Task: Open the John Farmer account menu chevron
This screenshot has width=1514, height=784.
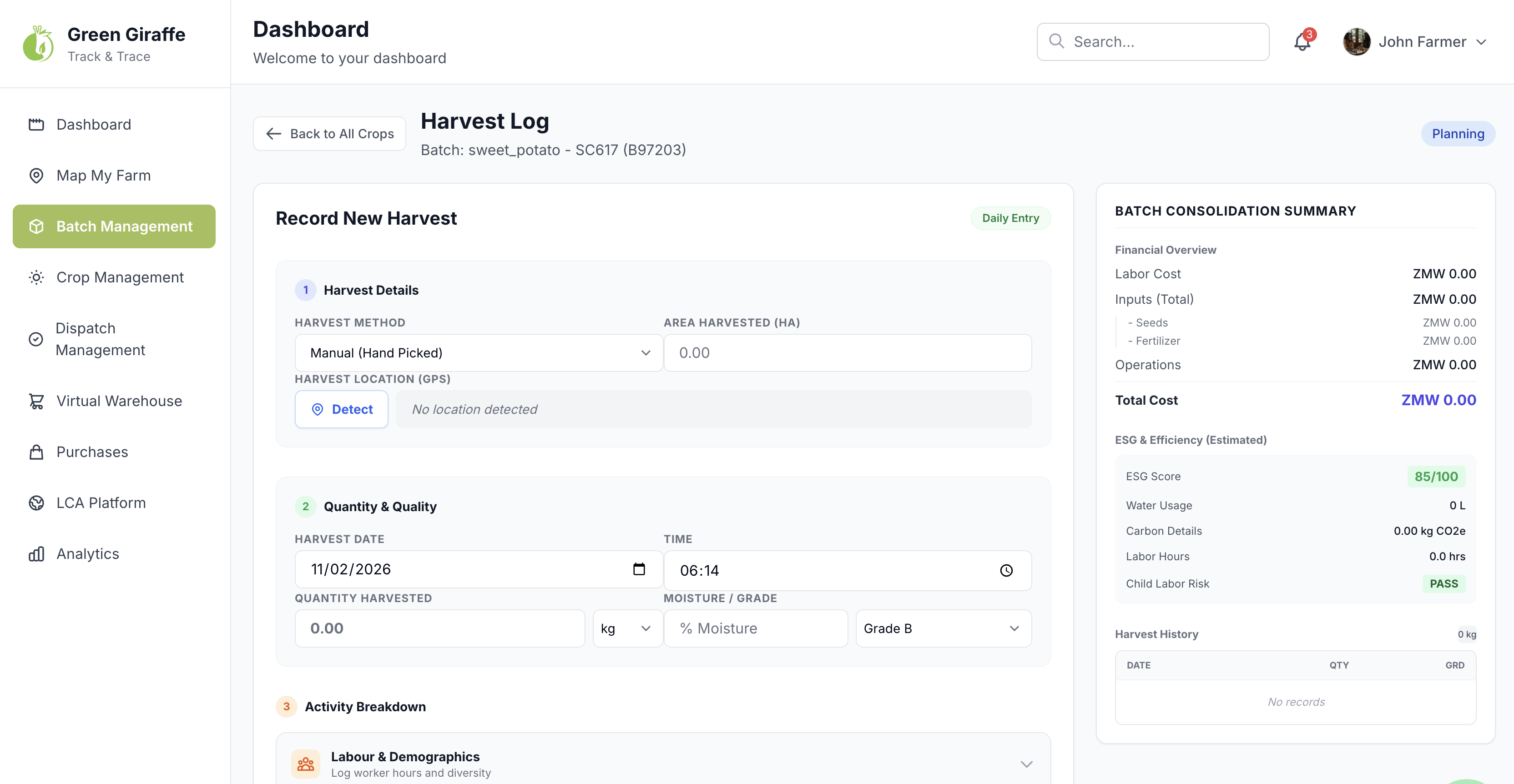Action: (x=1482, y=42)
